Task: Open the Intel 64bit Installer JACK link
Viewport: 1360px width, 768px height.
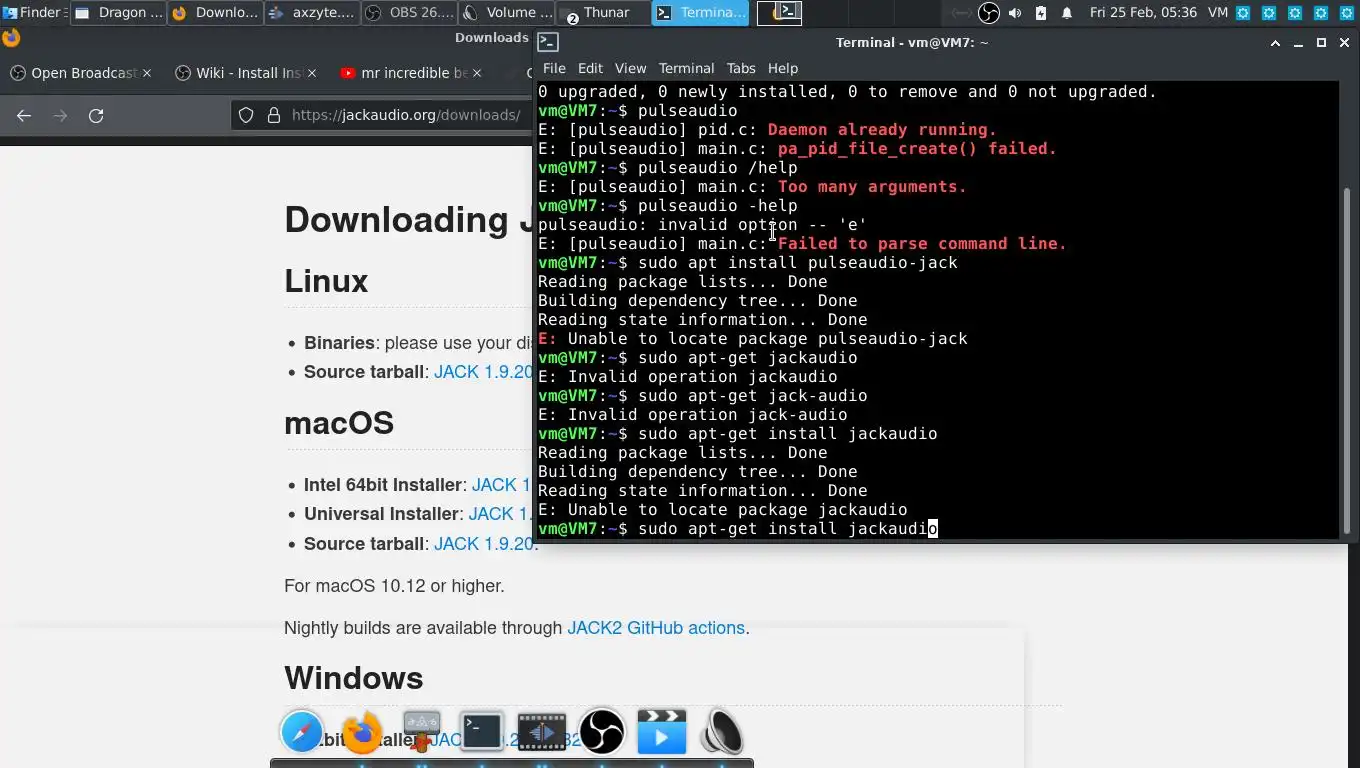Action: 501,485
